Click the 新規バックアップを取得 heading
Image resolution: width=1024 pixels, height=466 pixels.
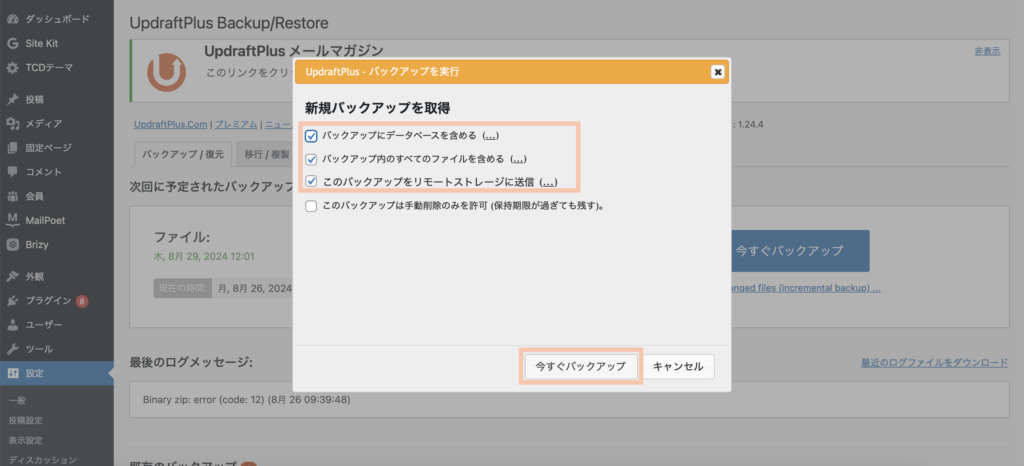[x=377, y=107]
